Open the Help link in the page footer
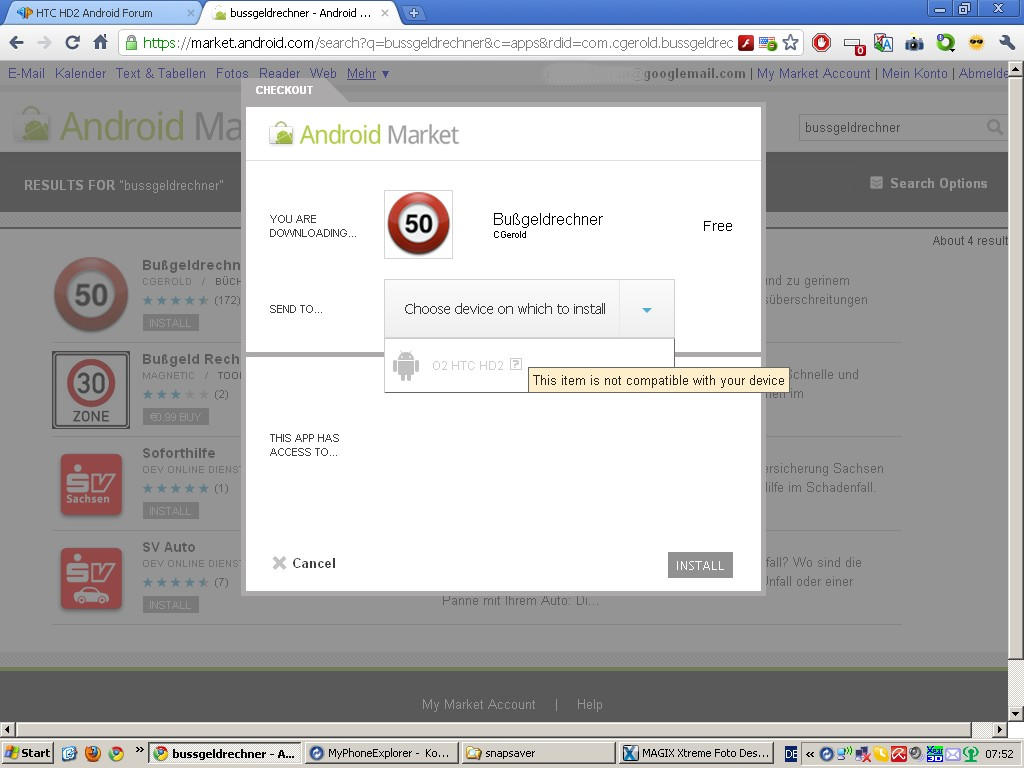The image size is (1024, 768). (x=589, y=704)
